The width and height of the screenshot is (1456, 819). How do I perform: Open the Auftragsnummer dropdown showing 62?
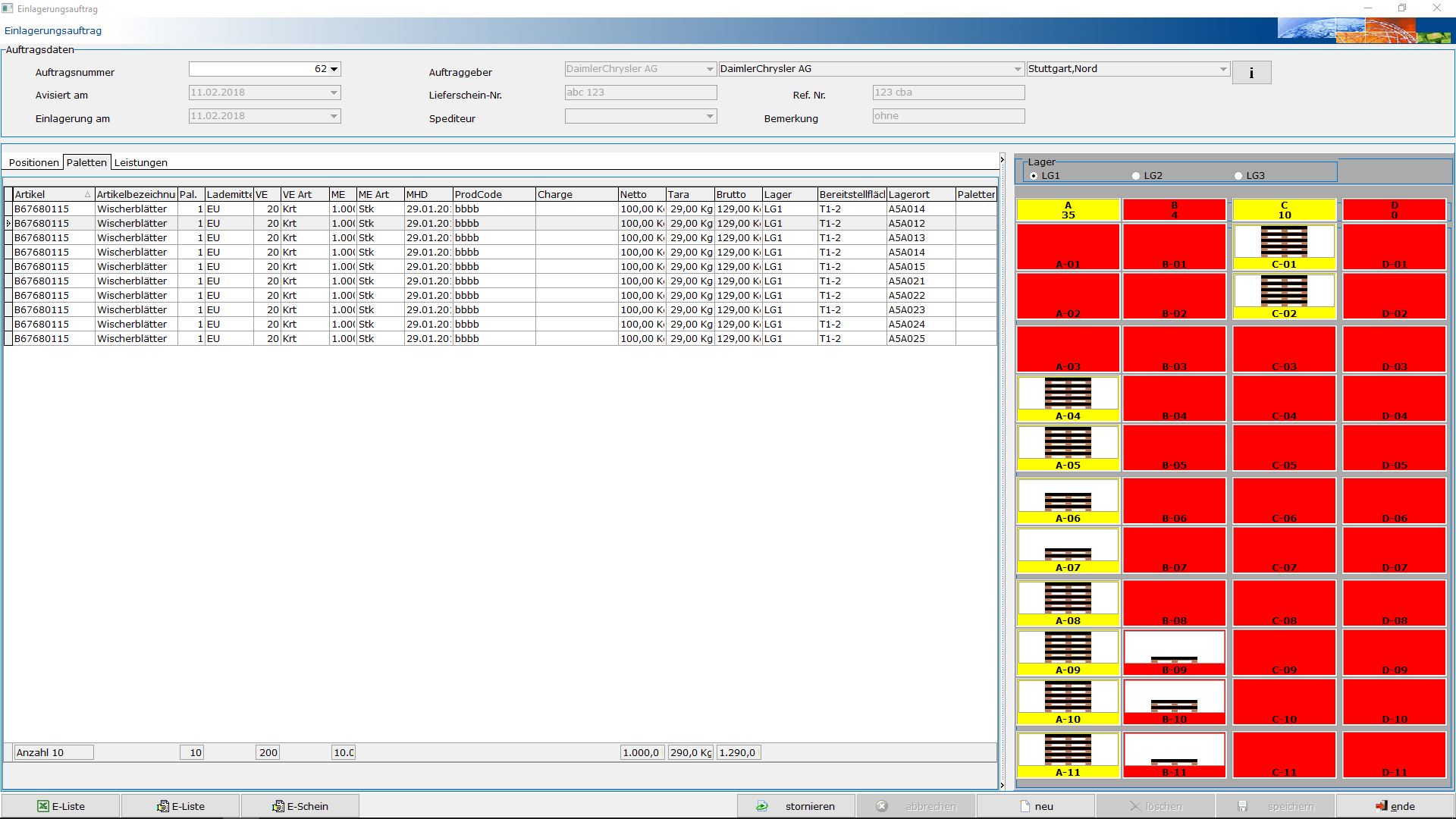(334, 69)
